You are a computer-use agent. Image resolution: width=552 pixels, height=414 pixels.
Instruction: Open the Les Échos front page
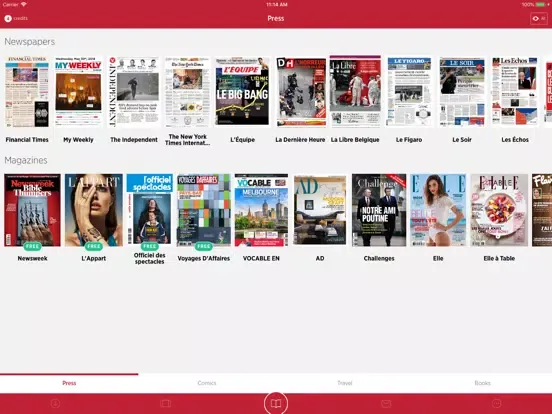pos(515,92)
